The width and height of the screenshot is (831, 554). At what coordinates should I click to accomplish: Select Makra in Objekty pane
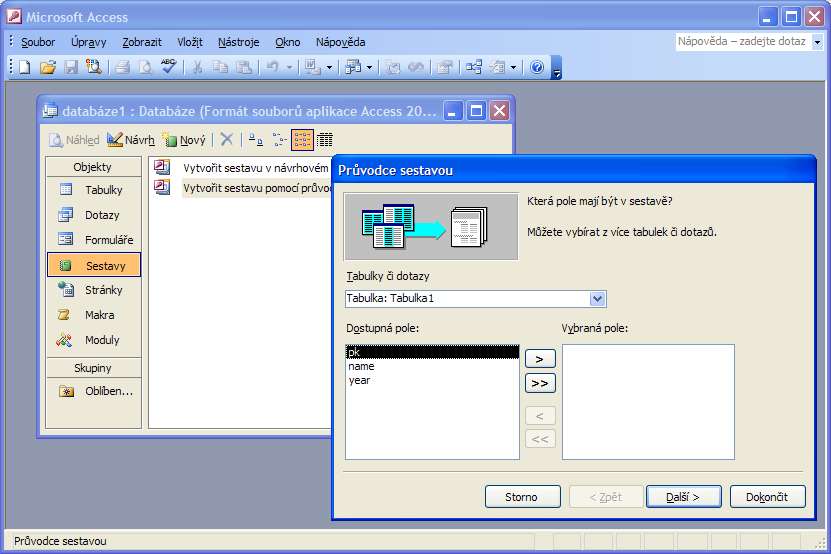[94, 315]
